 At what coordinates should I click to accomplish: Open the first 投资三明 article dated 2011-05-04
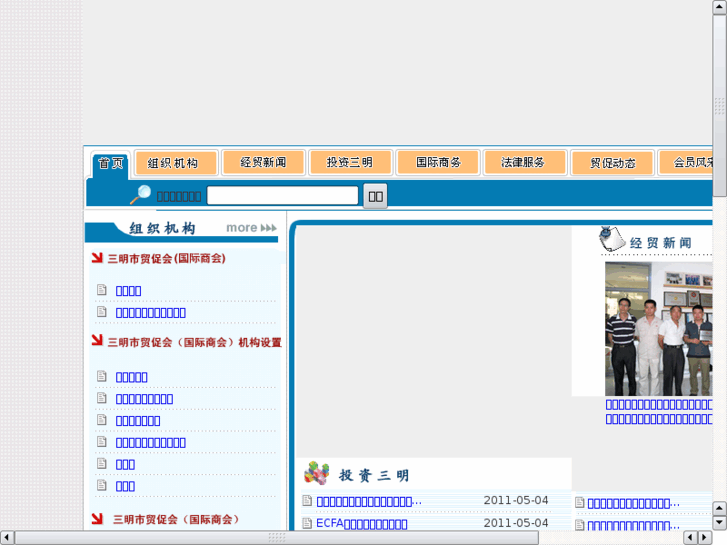[x=369, y=501]
